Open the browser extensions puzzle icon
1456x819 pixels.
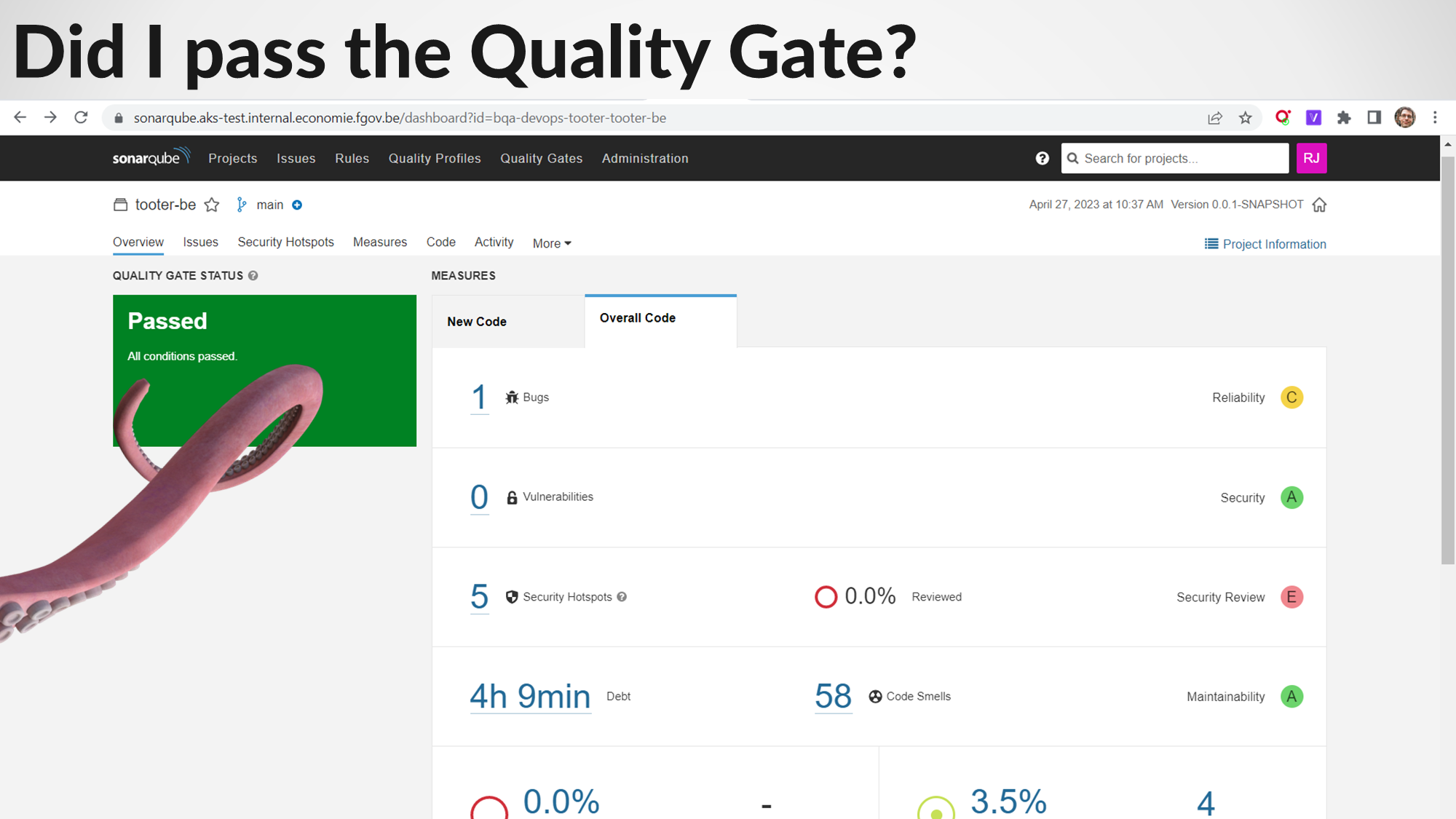[1344, 118]
